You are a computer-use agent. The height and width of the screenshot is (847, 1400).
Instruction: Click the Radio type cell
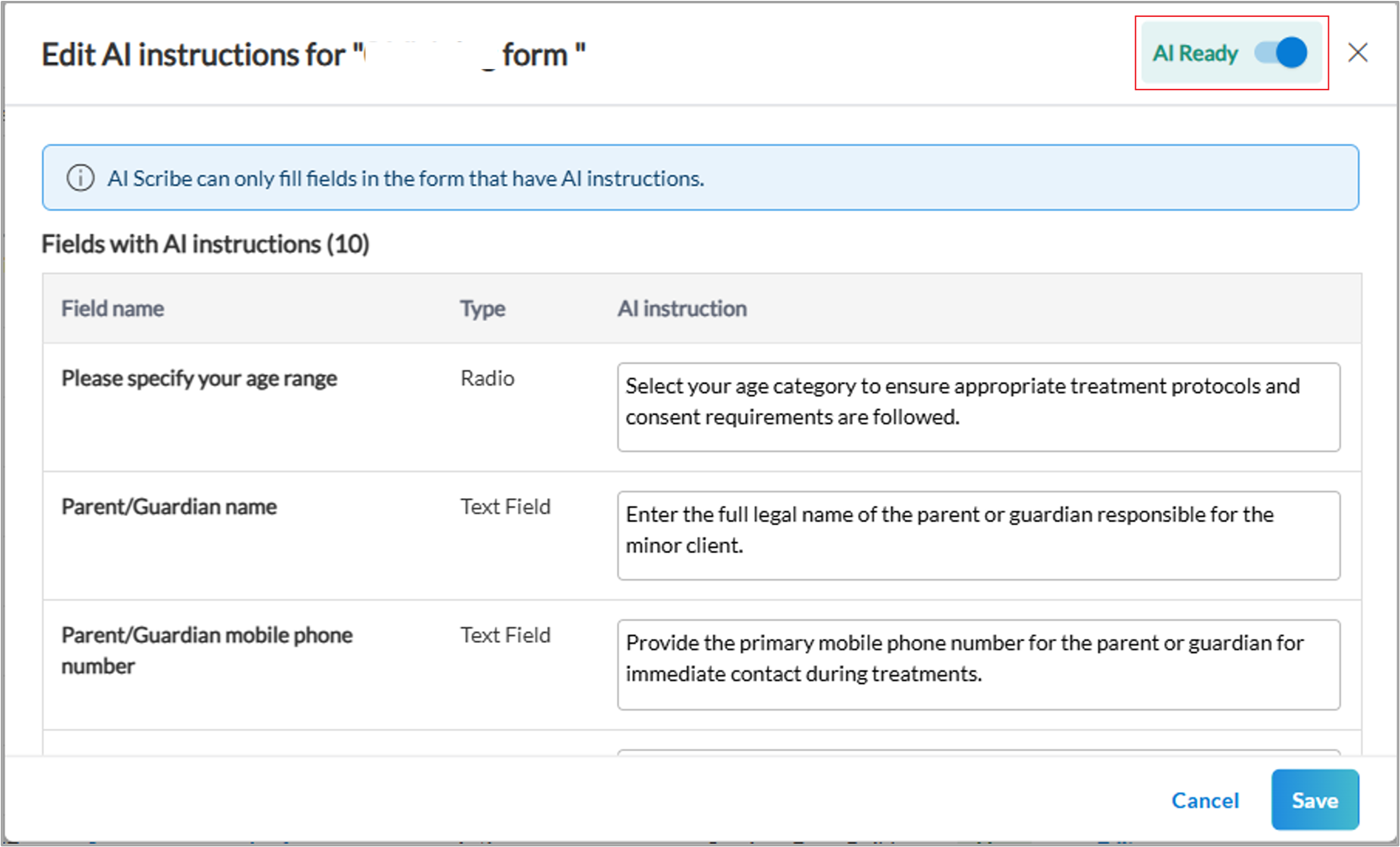tap(487, 378)
